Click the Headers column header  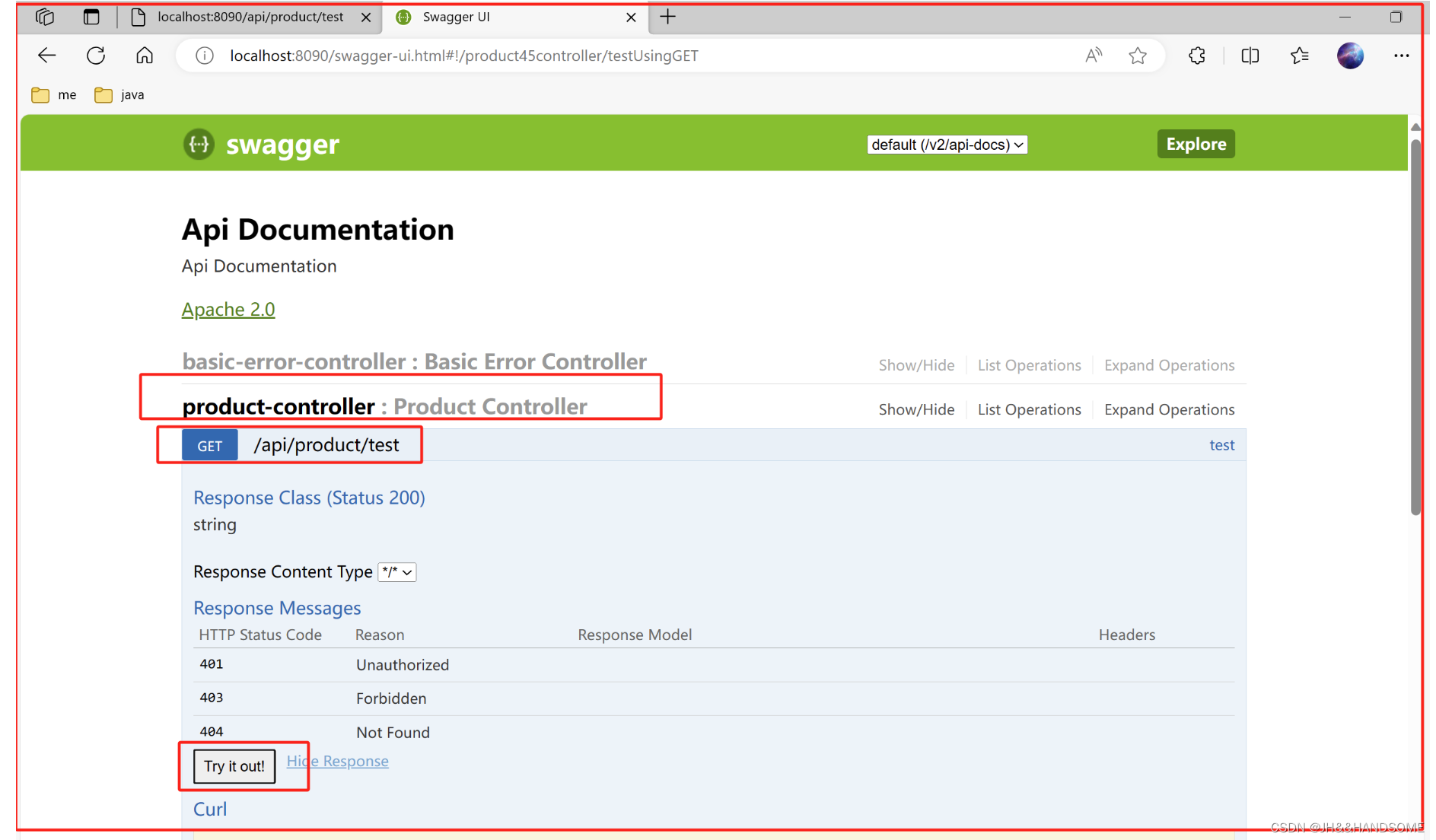pos(1126,635)
